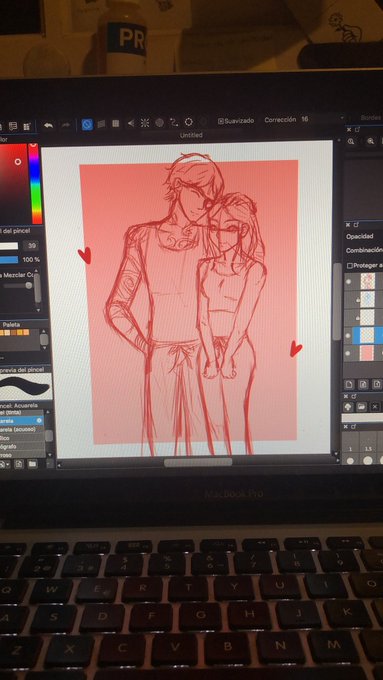This screenshot has width=383, height=680.
Task: Toggle the Suavizado checkbox
Action: pyautogui.click(x=220, y=121)
